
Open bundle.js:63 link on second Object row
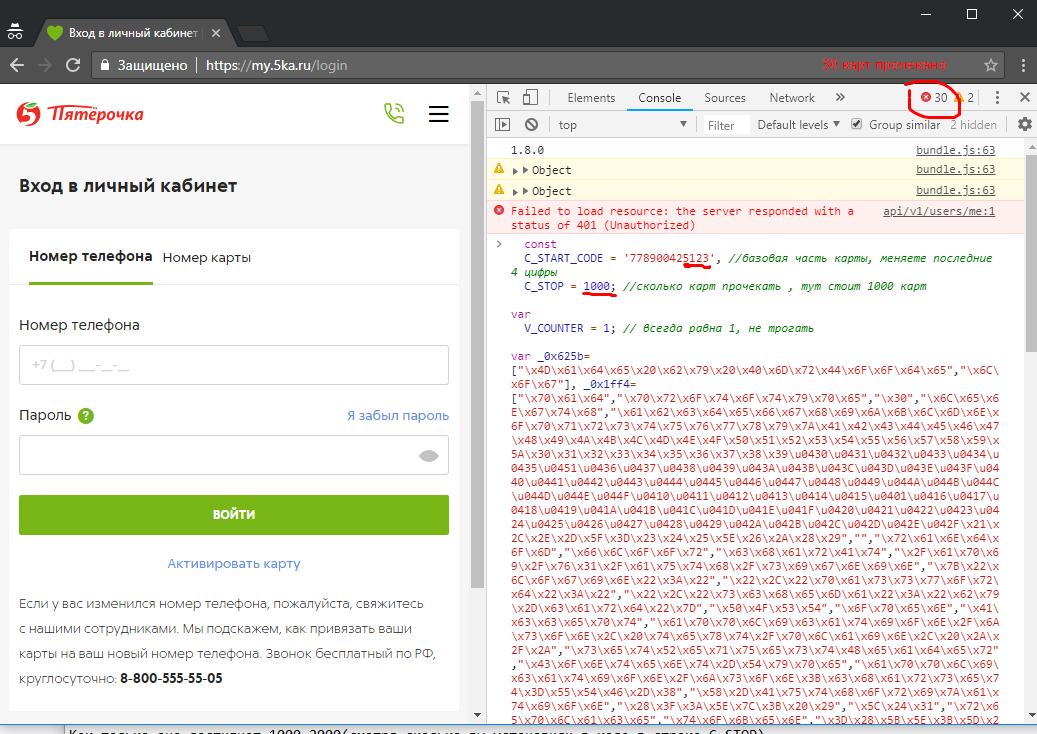click(x=955, y=190)
